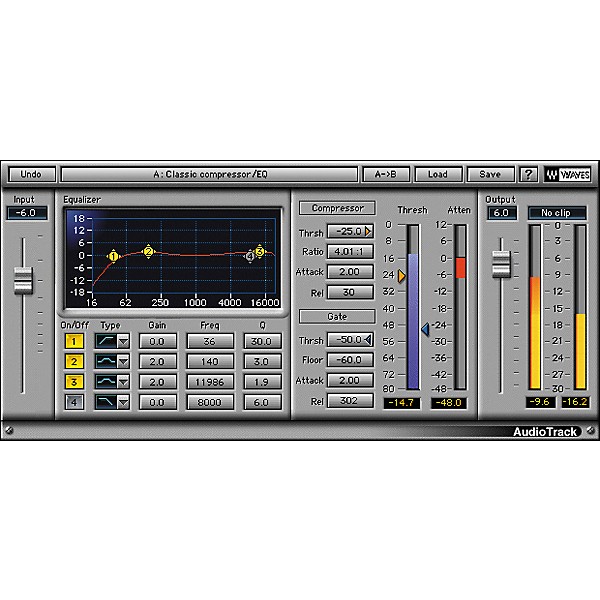This screenshot has height=600, width=600.
Task: Open band 4 filter type dropdown arrow
Action: coord(123,402)
